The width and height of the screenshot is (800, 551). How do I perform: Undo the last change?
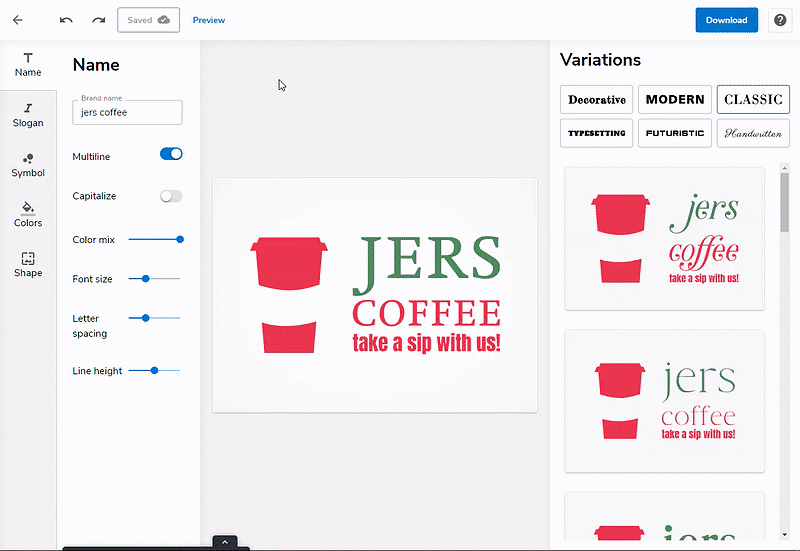pos(66,20)
